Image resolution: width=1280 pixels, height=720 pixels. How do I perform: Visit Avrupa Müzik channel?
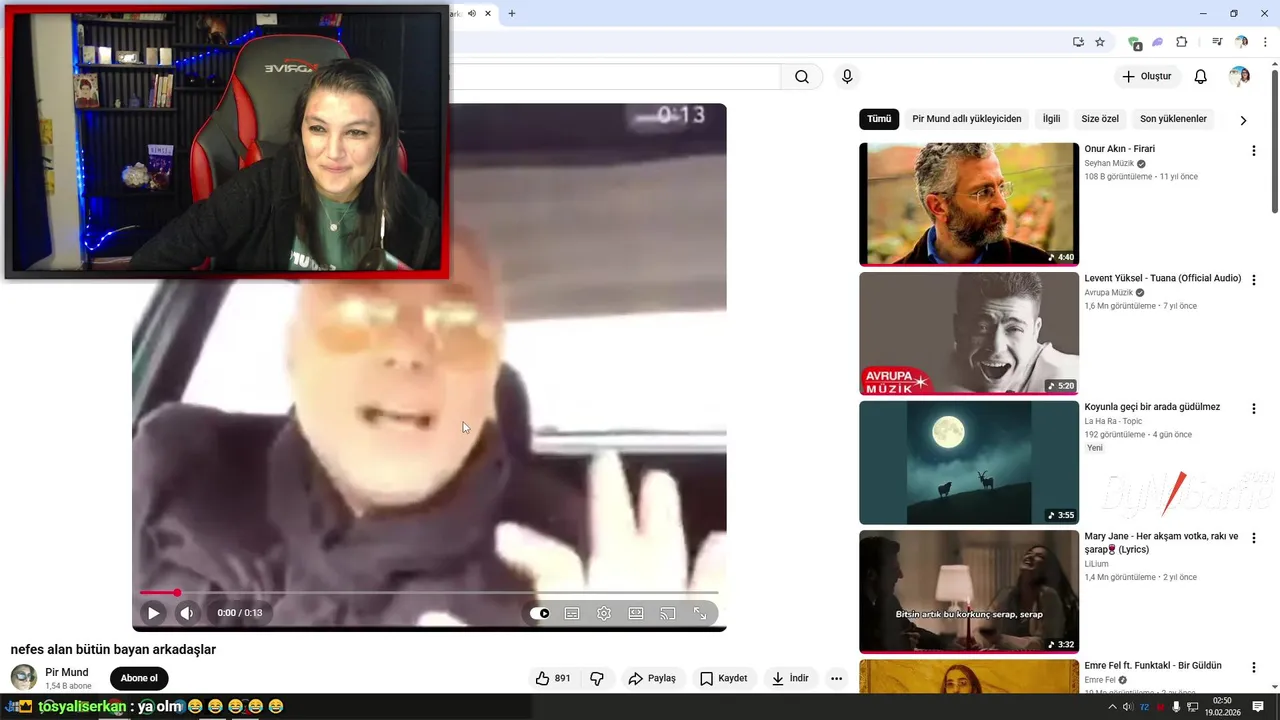click(1108, 293)
